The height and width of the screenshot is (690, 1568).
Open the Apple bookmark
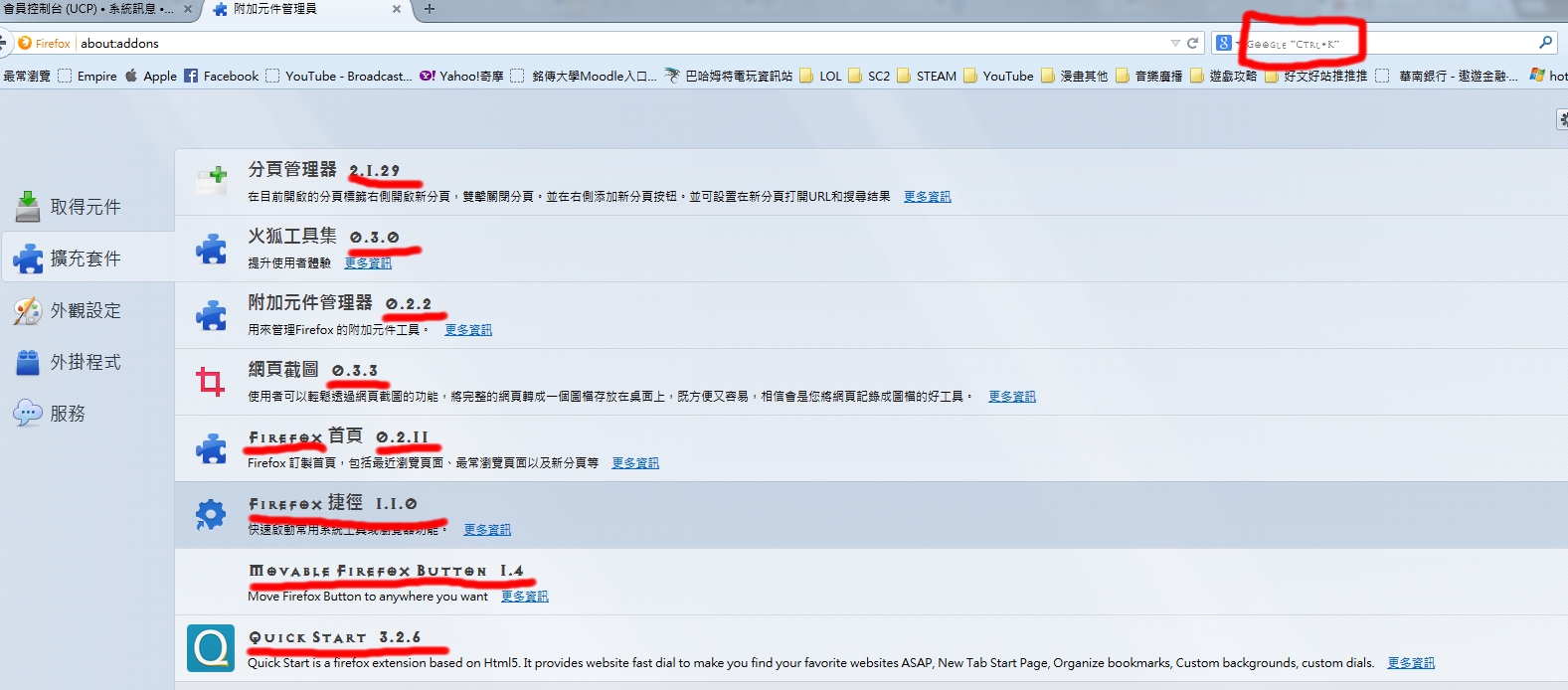pos(151,76)
